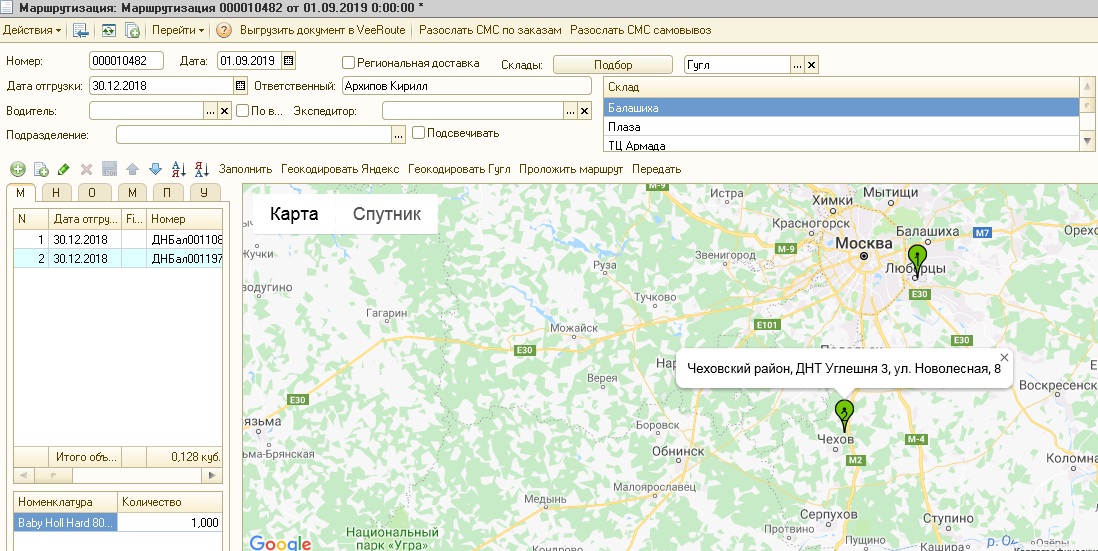Image resolution: width=1098 pixels, height=551 pixels.
Task: Sort ascending with the А-Я sort icon
Action: (179, 169)
